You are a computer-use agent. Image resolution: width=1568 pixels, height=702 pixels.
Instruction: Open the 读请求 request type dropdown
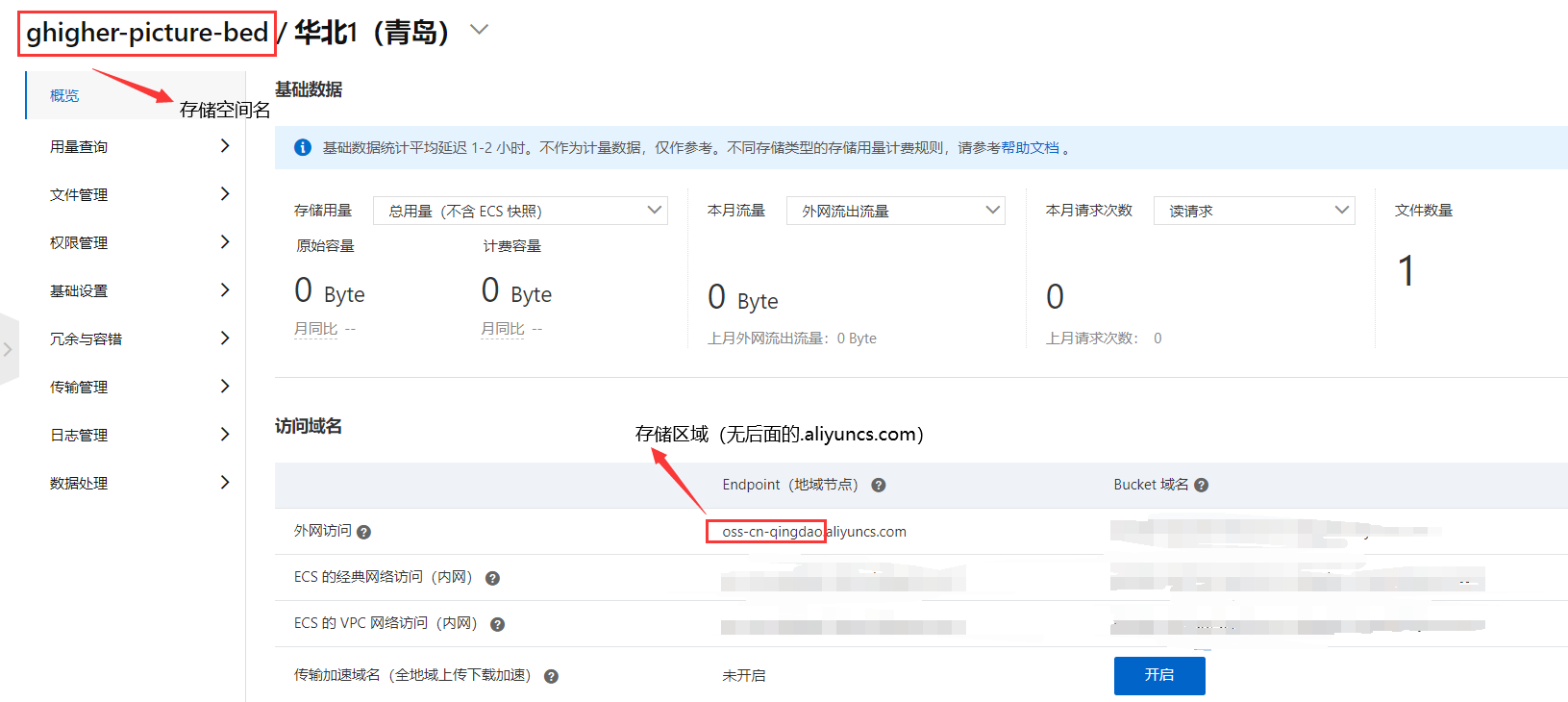point(1254,211)
